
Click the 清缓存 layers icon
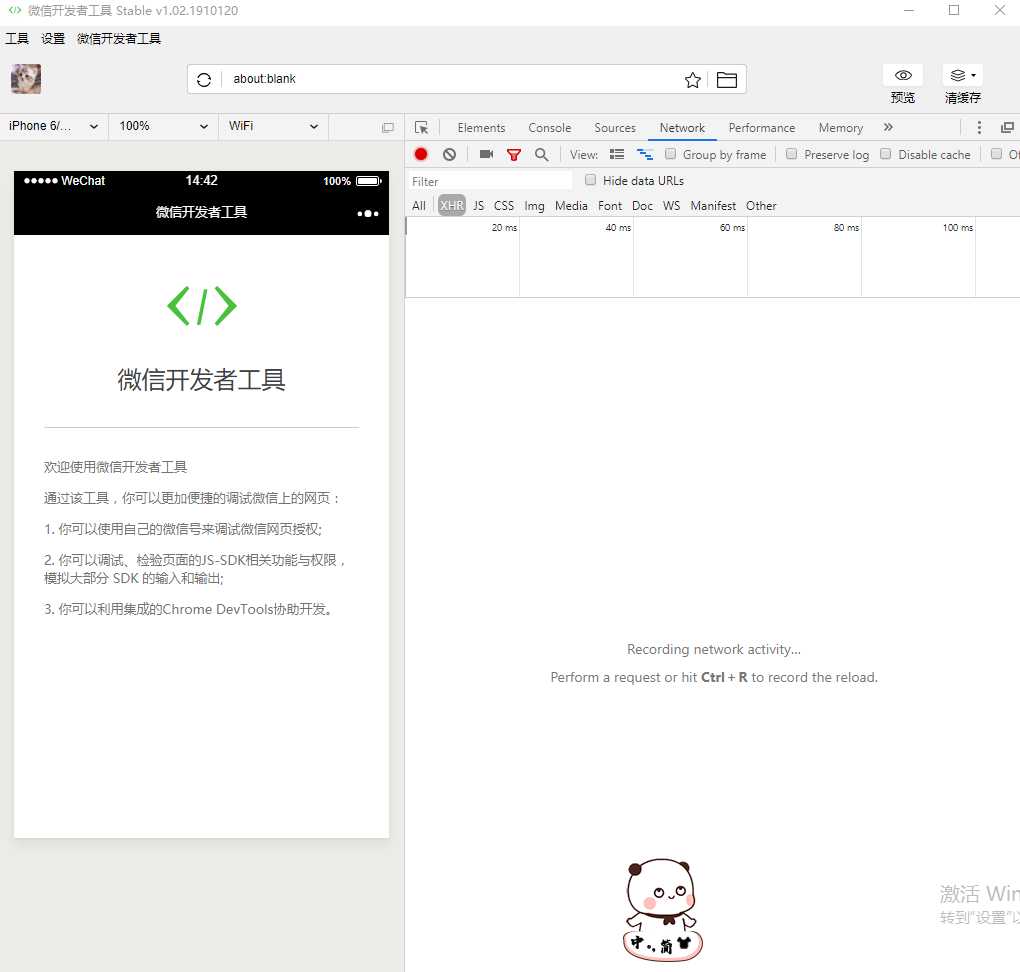[958, 75]
